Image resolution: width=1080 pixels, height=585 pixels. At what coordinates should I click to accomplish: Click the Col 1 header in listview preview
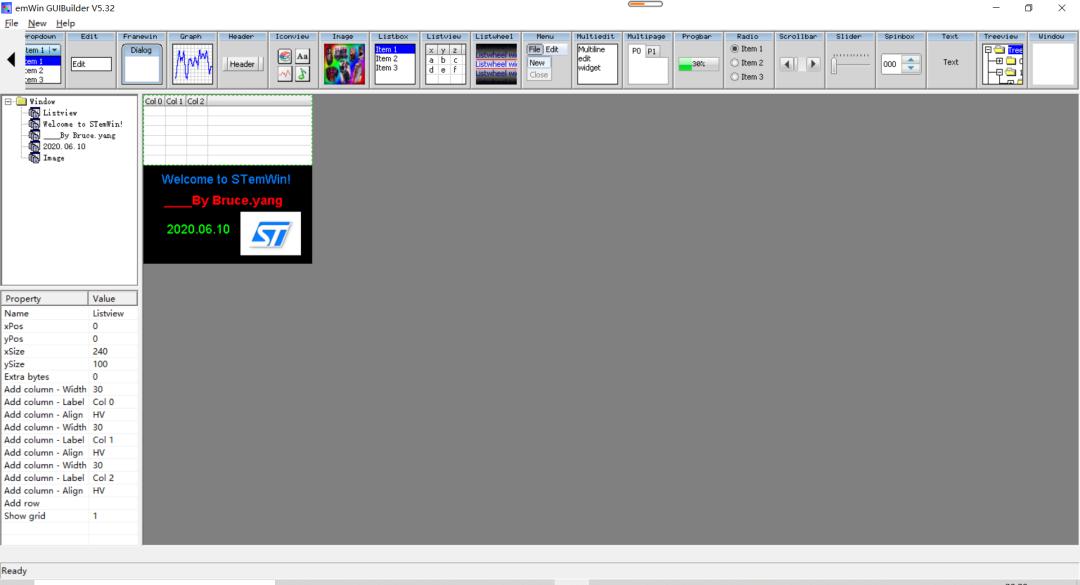tap(175, 101)
